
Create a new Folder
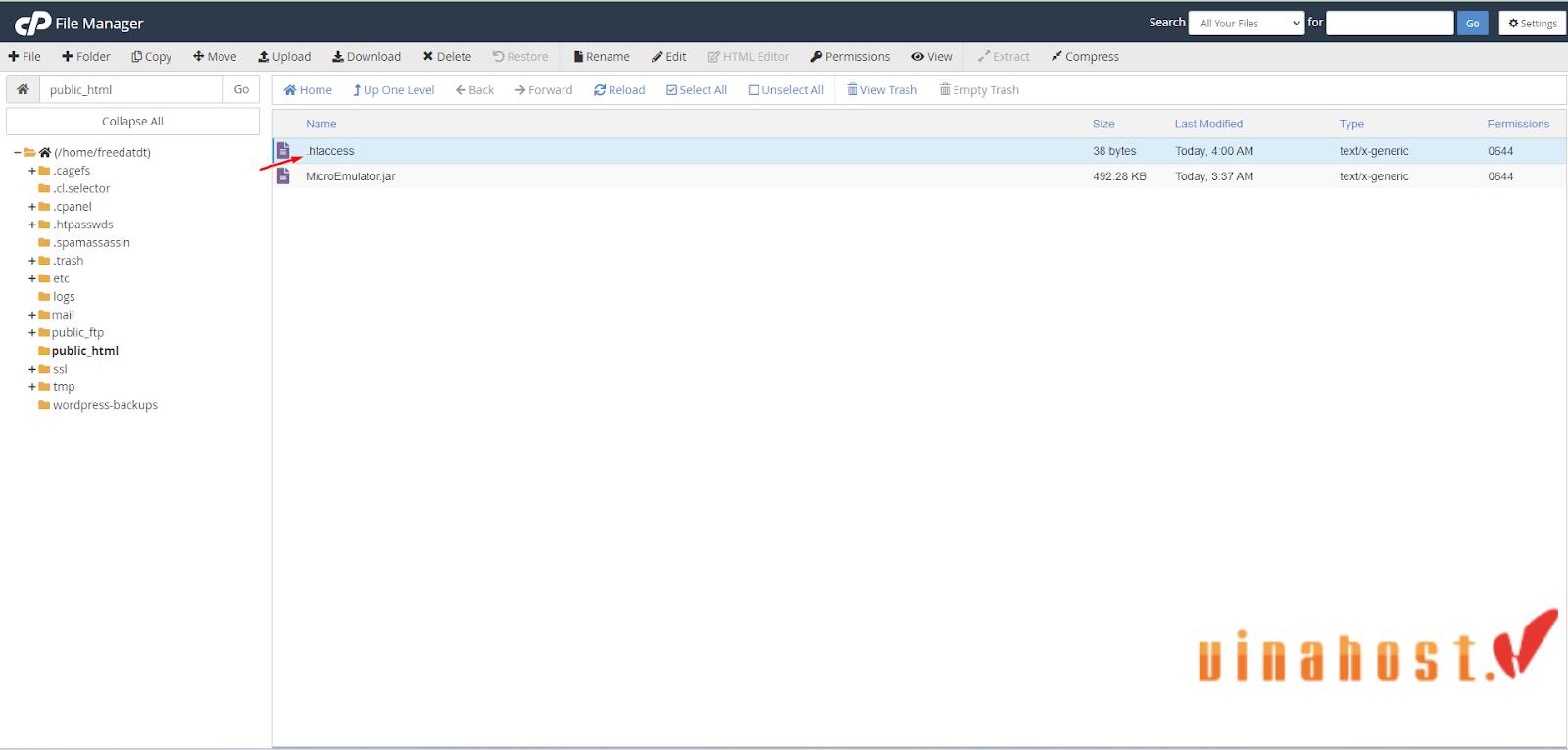(x=86, y=57)
